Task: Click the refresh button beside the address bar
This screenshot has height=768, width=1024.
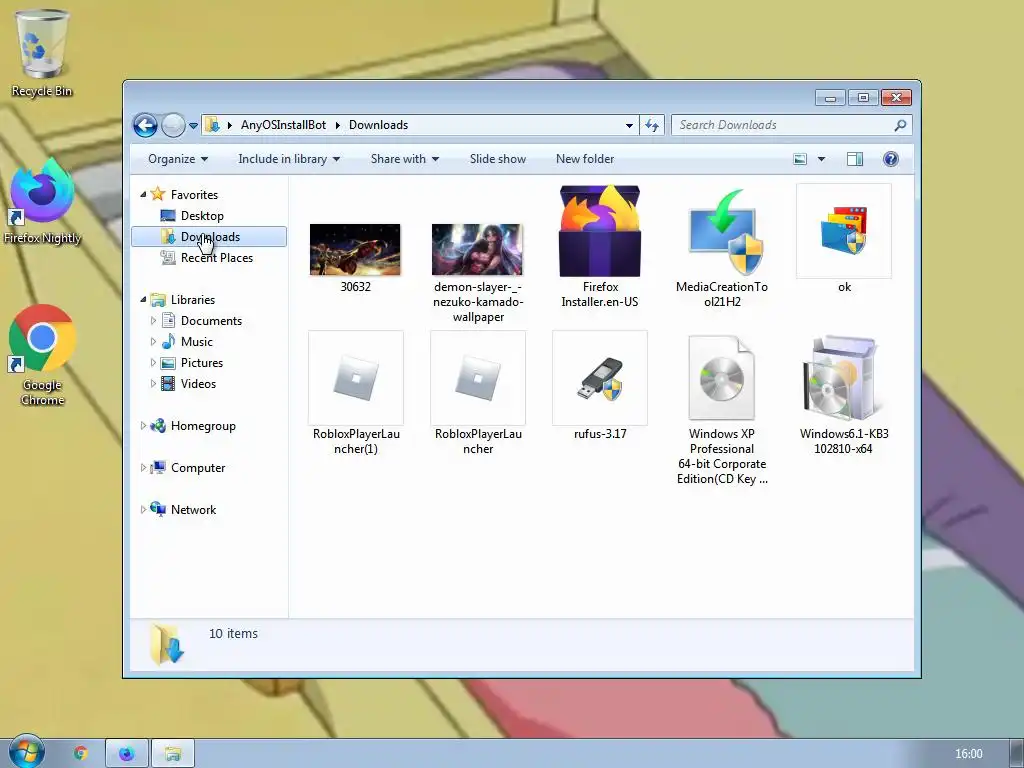Action: pos(652,125)
